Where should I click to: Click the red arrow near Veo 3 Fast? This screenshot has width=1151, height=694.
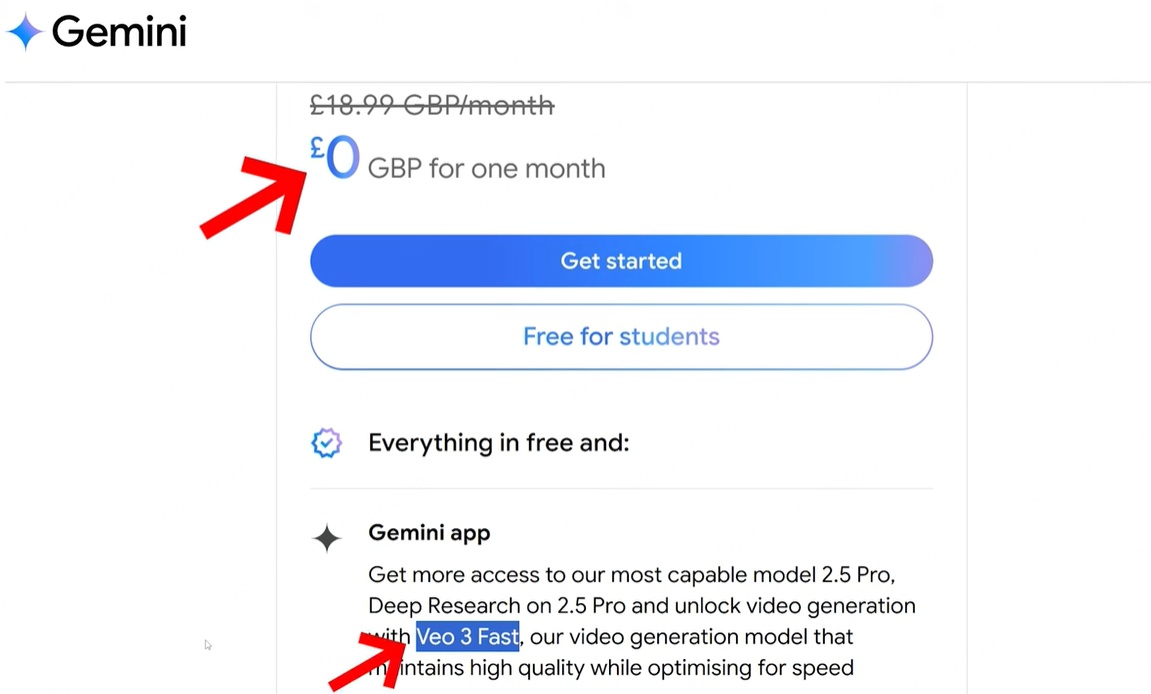tap(371, 658)
